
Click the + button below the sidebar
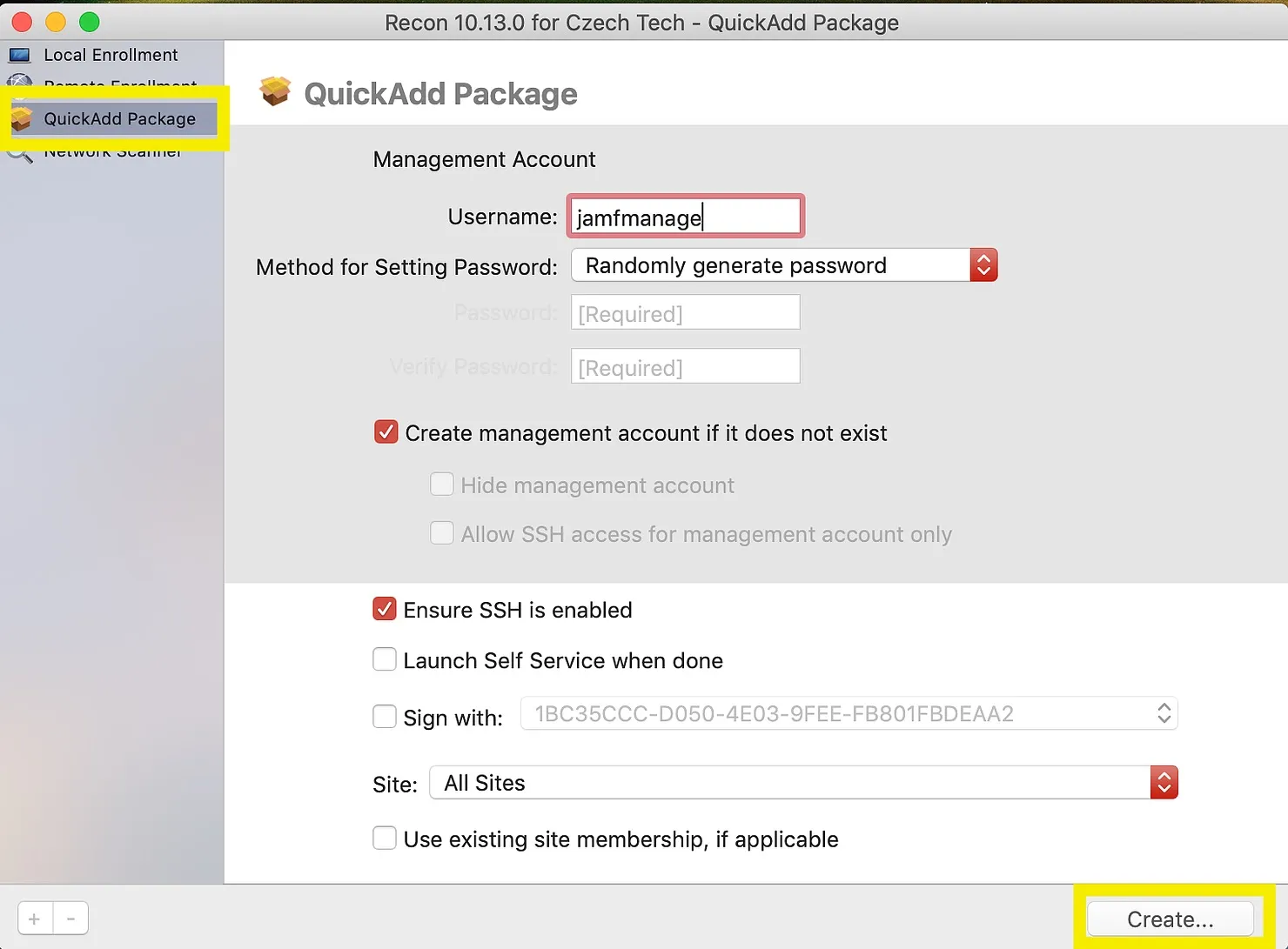point(34,918)
